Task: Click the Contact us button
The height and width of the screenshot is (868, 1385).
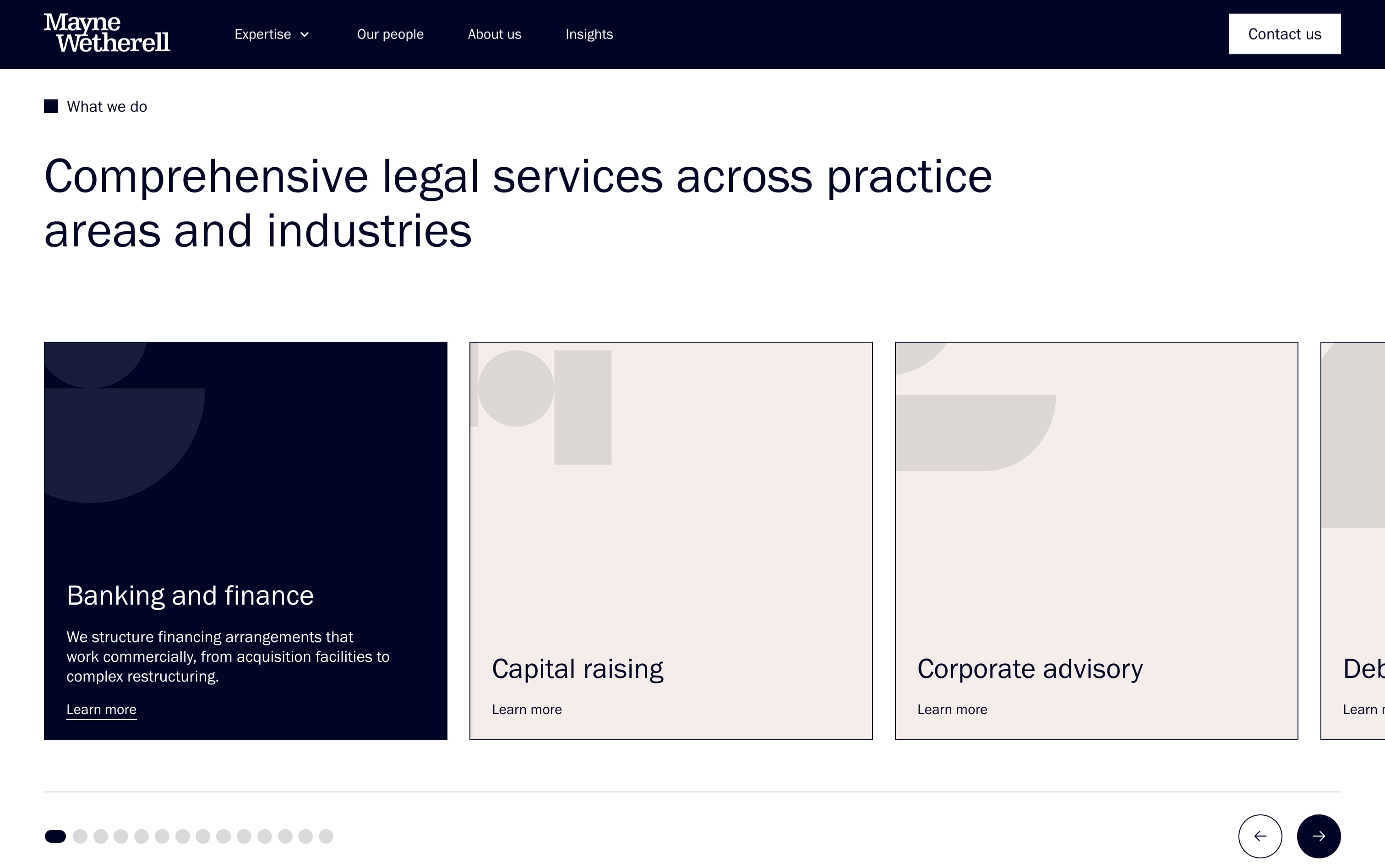Action: [x=1285, y=34]
